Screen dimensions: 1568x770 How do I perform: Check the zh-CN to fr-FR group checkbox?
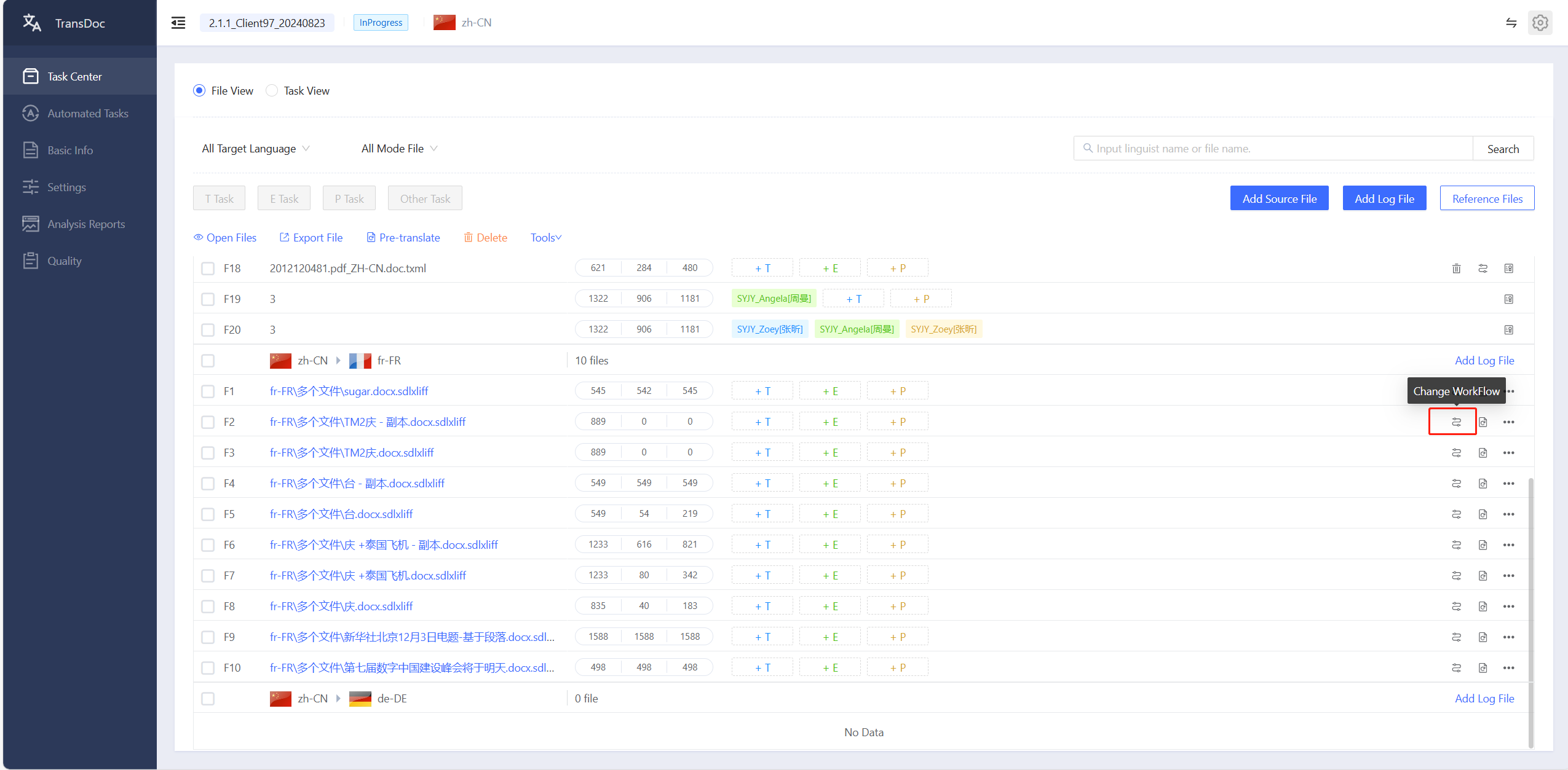(x=208, y=361)
